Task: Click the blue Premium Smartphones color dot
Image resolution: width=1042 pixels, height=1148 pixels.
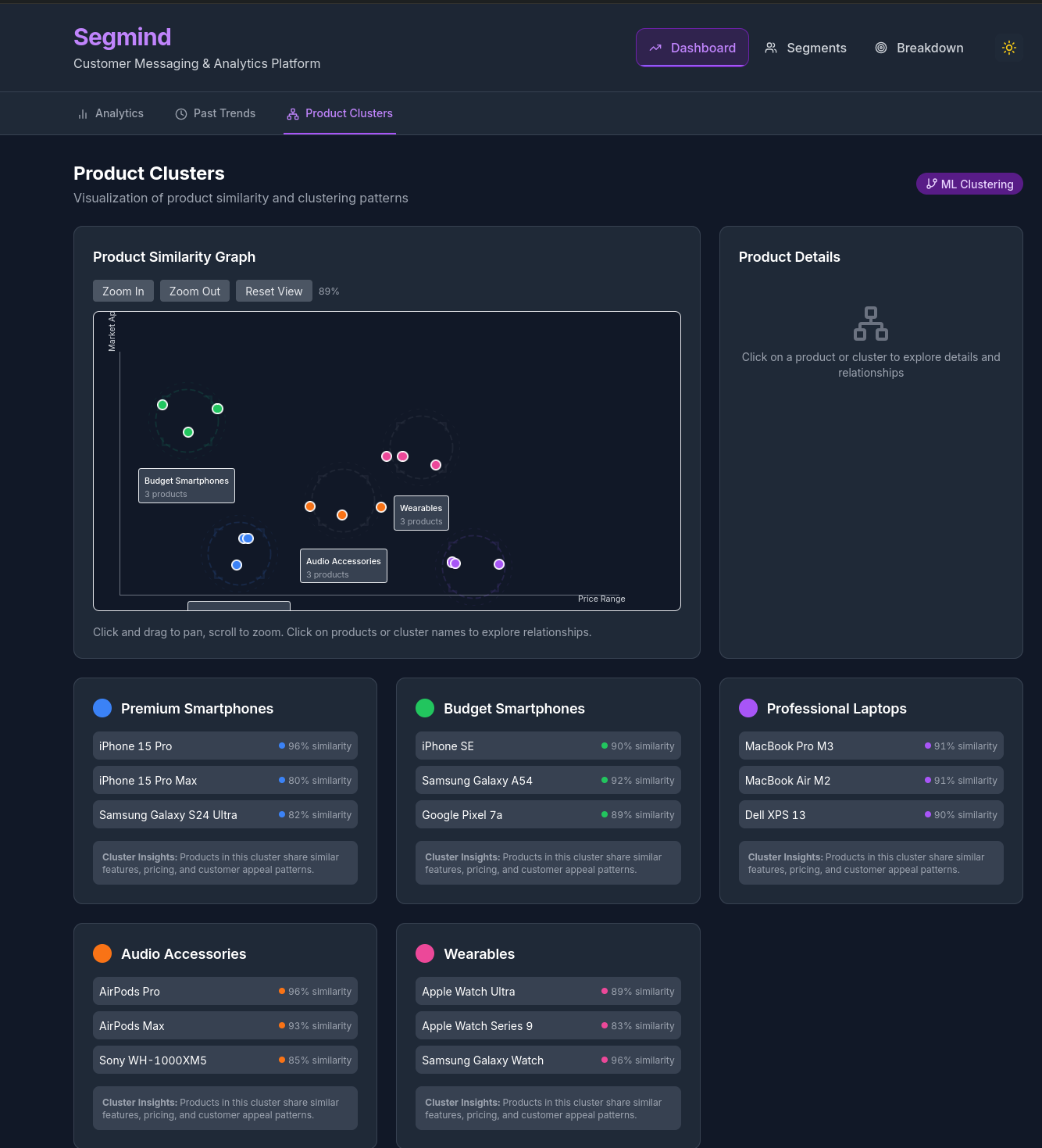Action: [102, 708]
